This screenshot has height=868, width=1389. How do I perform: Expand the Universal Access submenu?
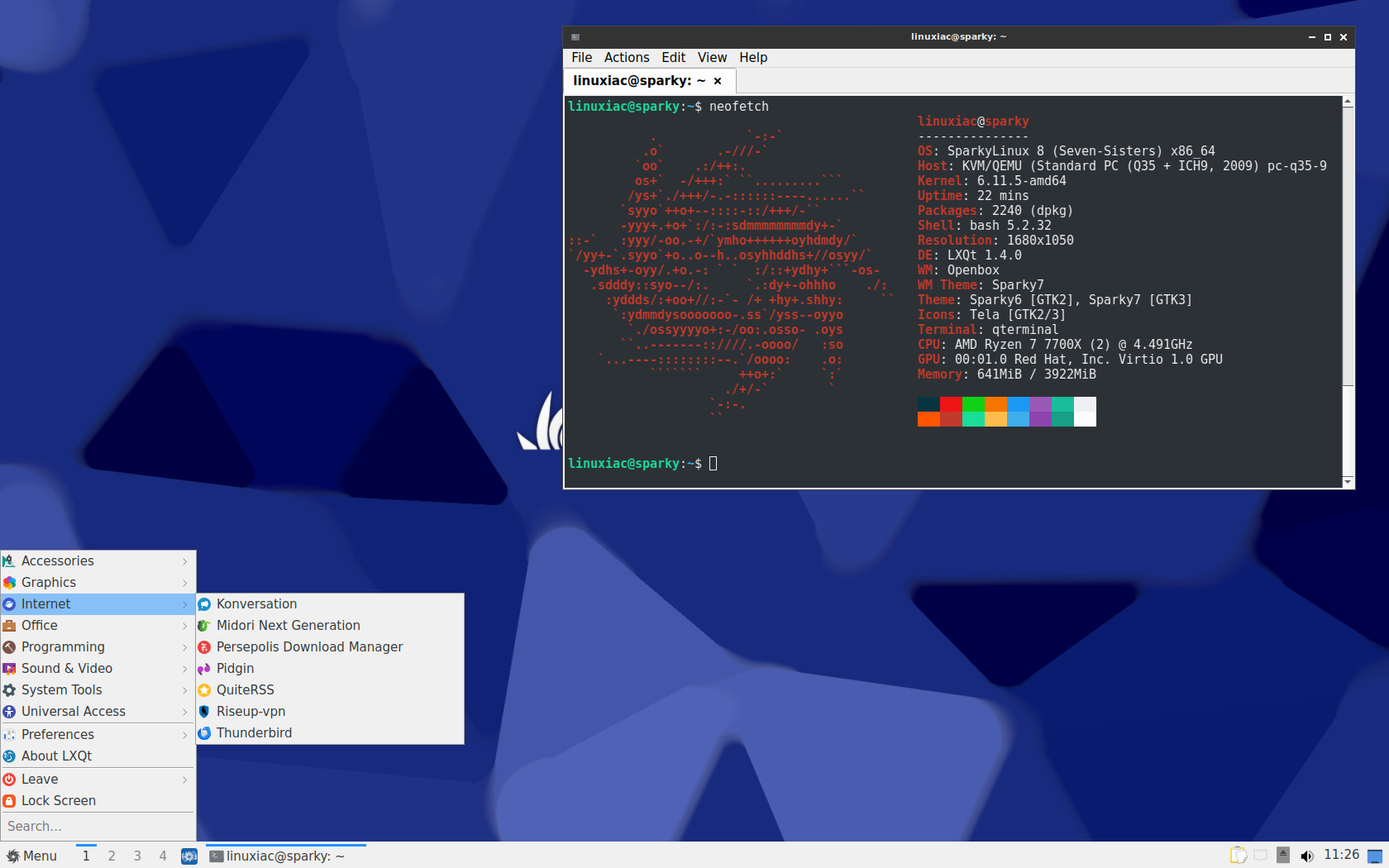(x=98, y=712)
